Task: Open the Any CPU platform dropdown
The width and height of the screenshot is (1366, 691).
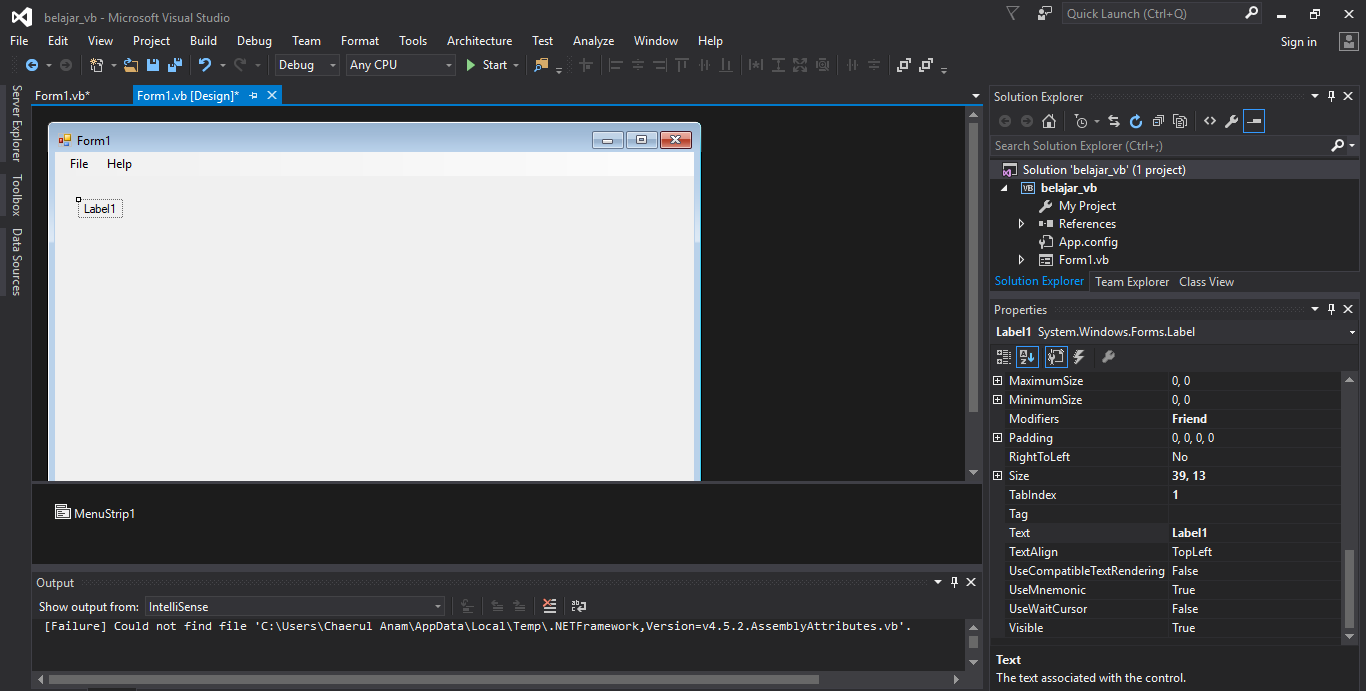Action: coord(401,65)
